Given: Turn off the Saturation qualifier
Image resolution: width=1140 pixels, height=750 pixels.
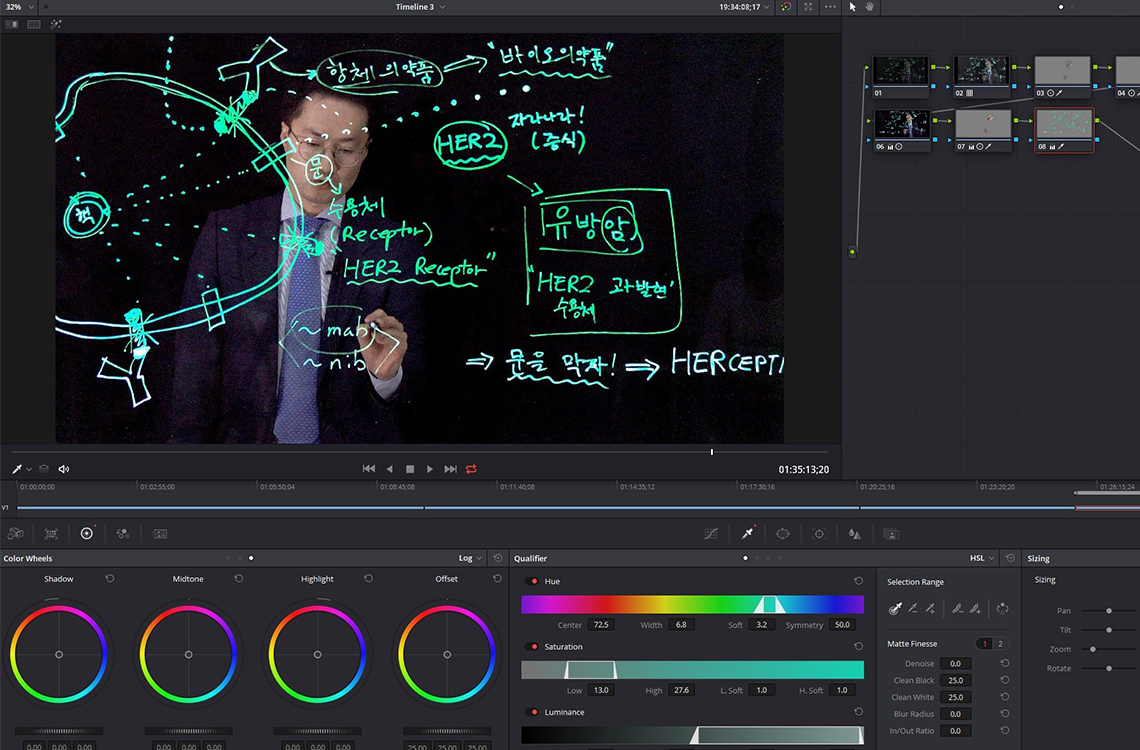Looking at the screenshot, I should point(533,647).
